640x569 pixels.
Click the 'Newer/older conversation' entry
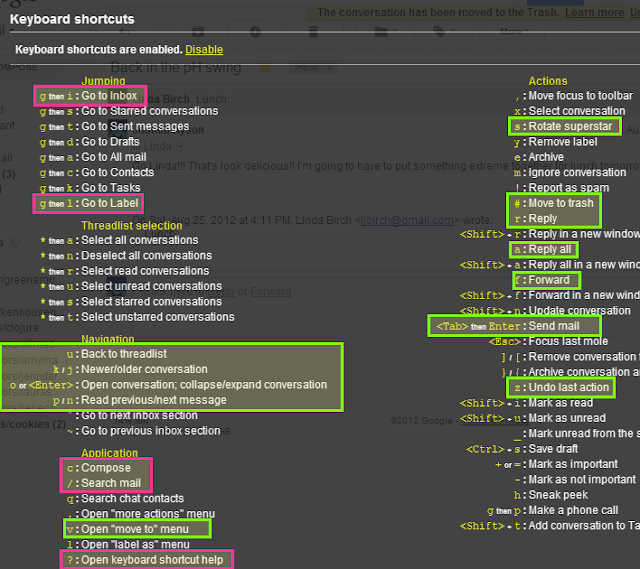pyautogui.click(x=130, y=369)
